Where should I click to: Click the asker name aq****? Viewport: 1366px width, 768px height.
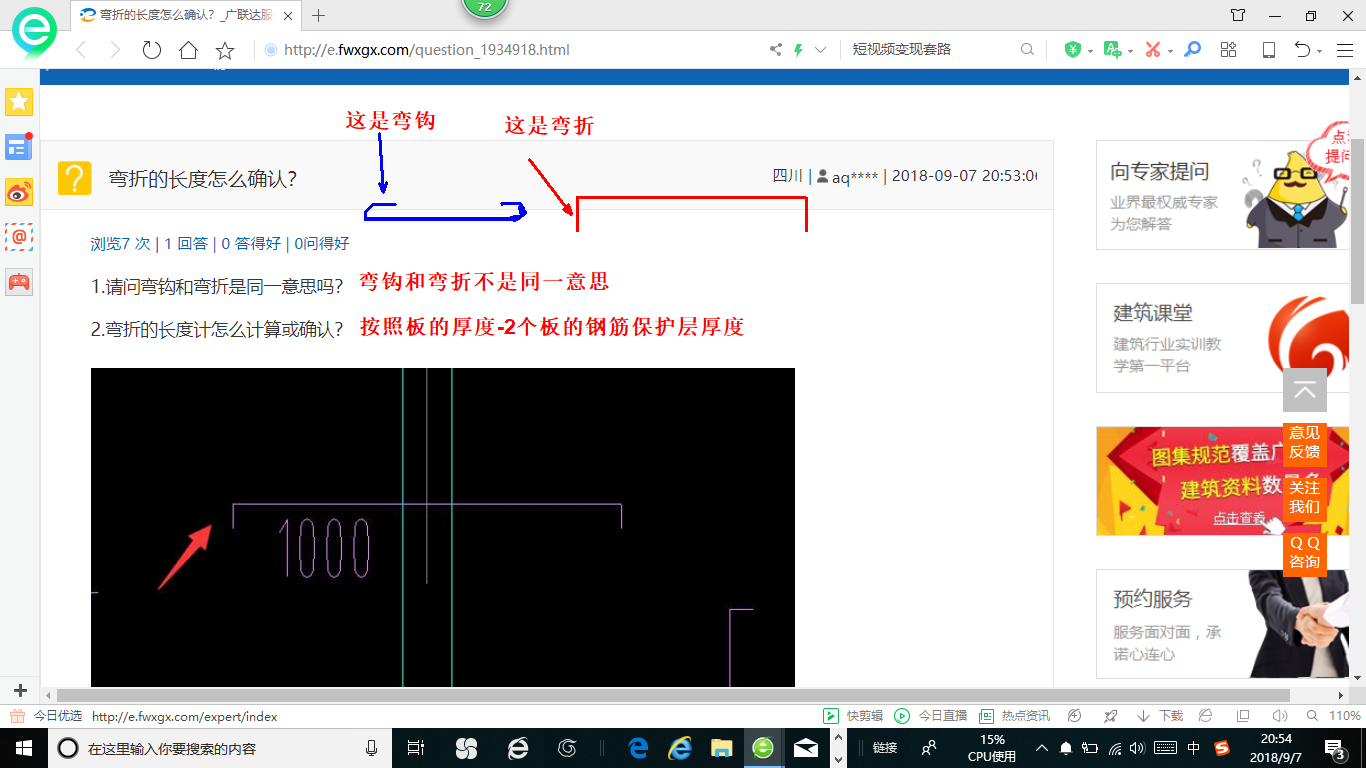coord(855,176)
